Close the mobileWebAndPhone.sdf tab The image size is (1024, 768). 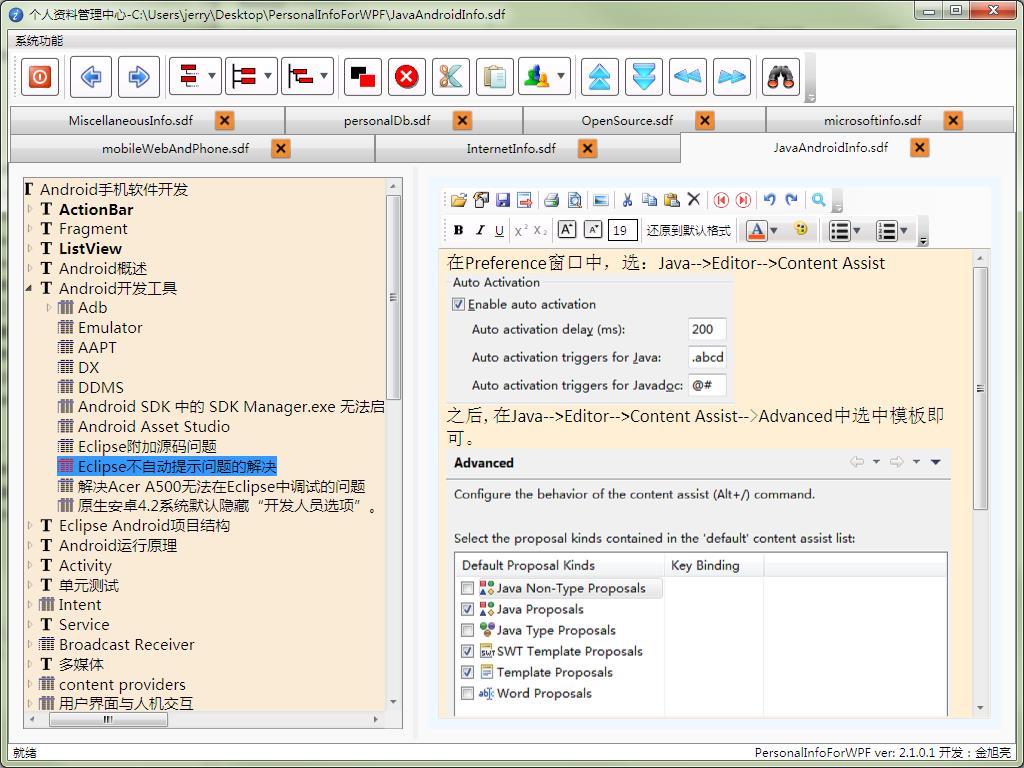tap(281, 149)
